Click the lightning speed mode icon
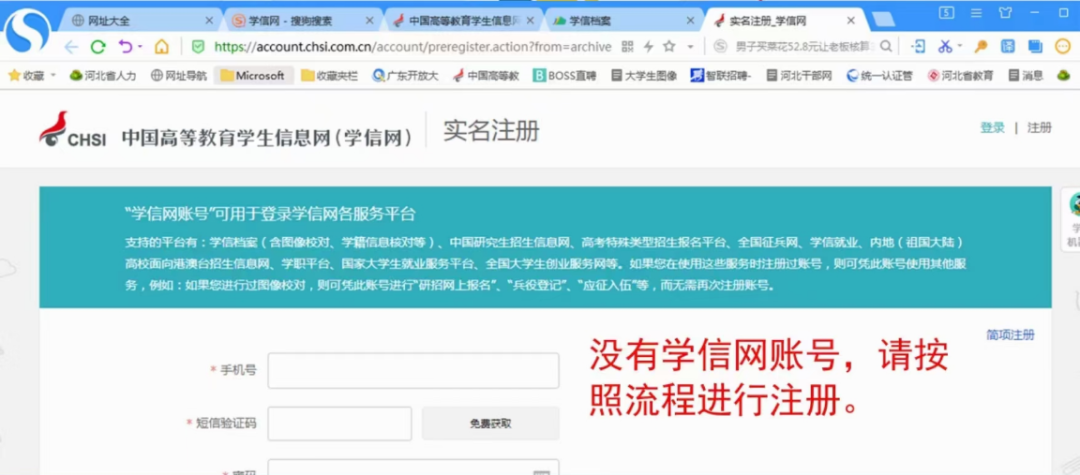This screenshot has height=475, width=1080. [x=648, y=47]
